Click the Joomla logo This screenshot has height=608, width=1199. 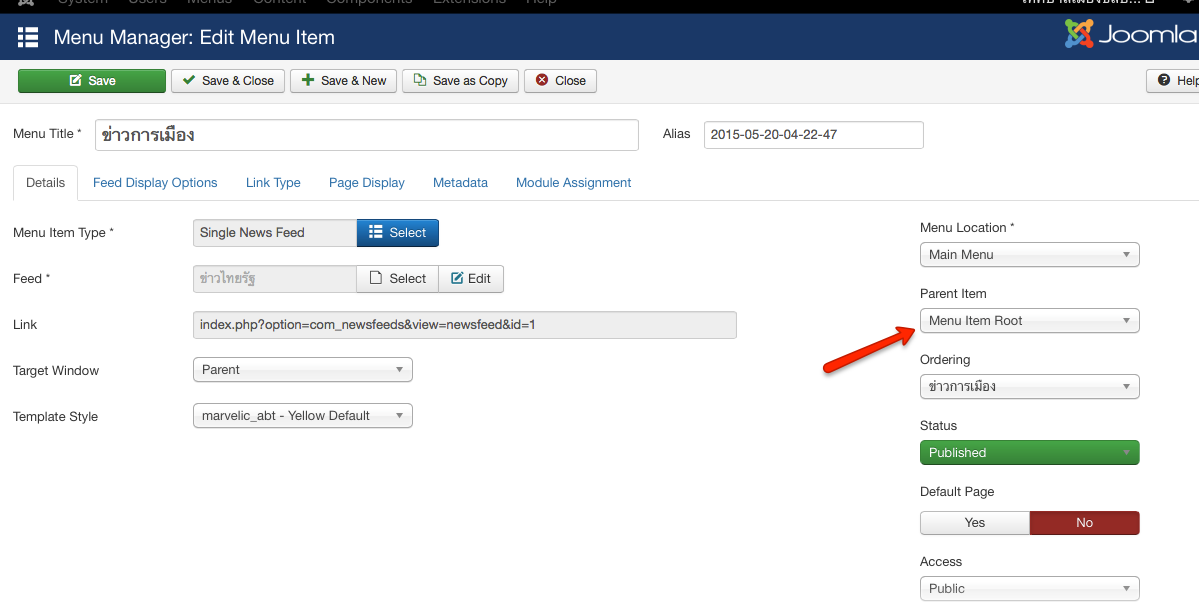coord(1131,36)
